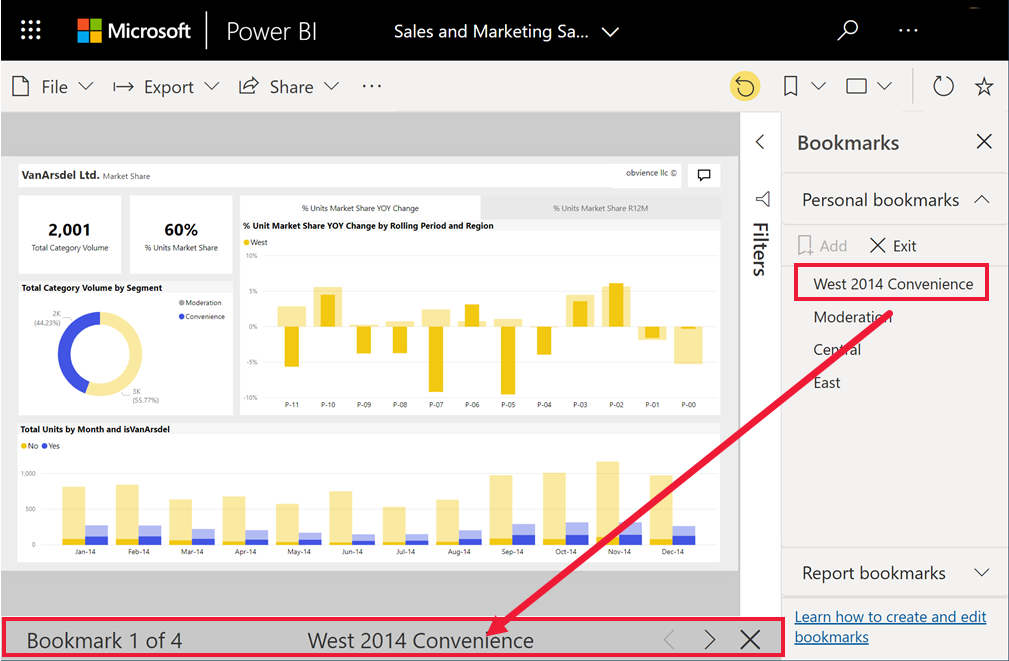Select the Central bookmark
Image resolution: width=1009 pixels, height=661 pixels.
837,350
